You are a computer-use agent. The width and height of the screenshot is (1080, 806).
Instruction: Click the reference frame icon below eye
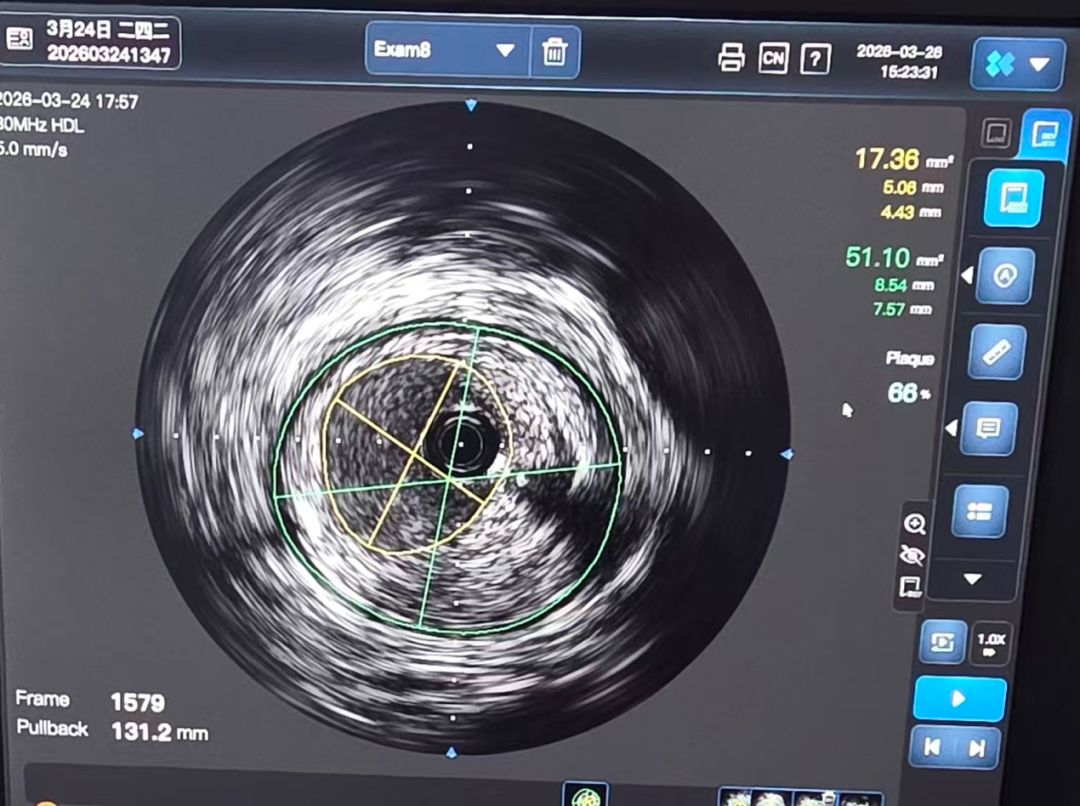coord(910,587)
